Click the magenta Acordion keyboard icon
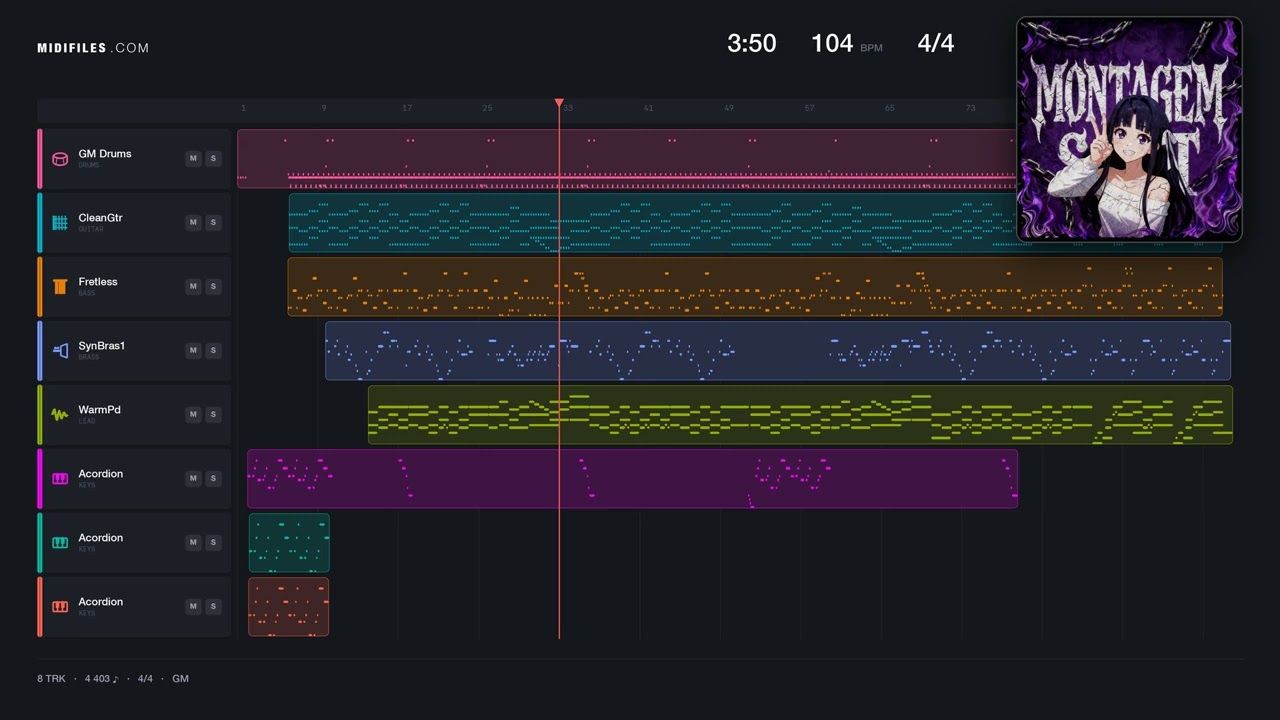1280x720 pixels. click(x=60, y=478)
